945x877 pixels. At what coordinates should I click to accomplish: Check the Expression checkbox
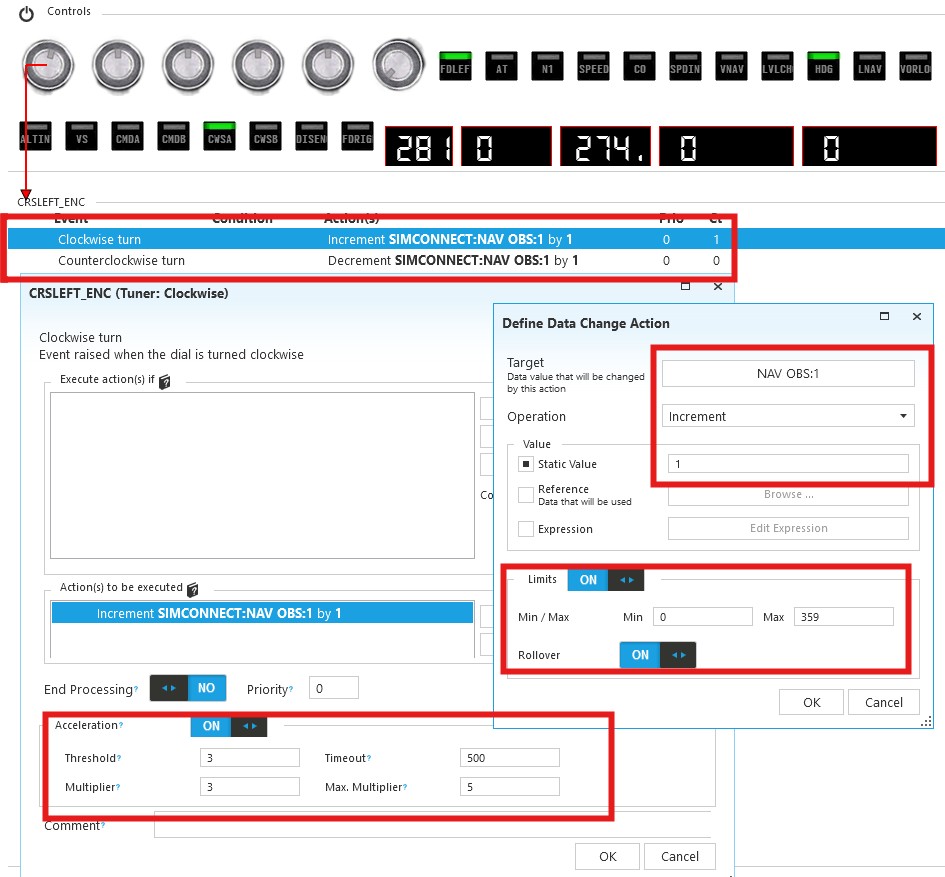(526, 529)
